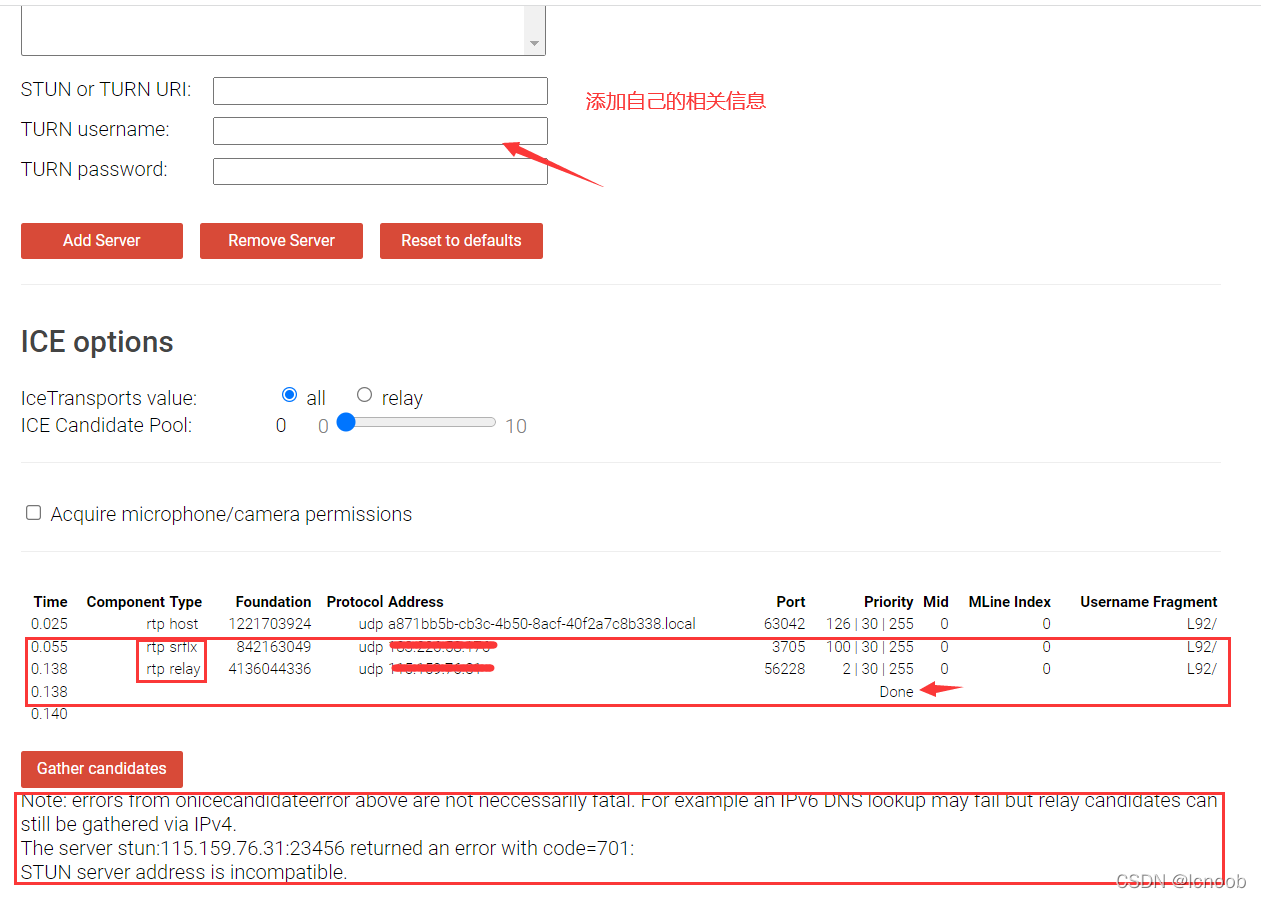Click the rtp host candidate row
Screen dimensions: 1261x898
[172, 624]
